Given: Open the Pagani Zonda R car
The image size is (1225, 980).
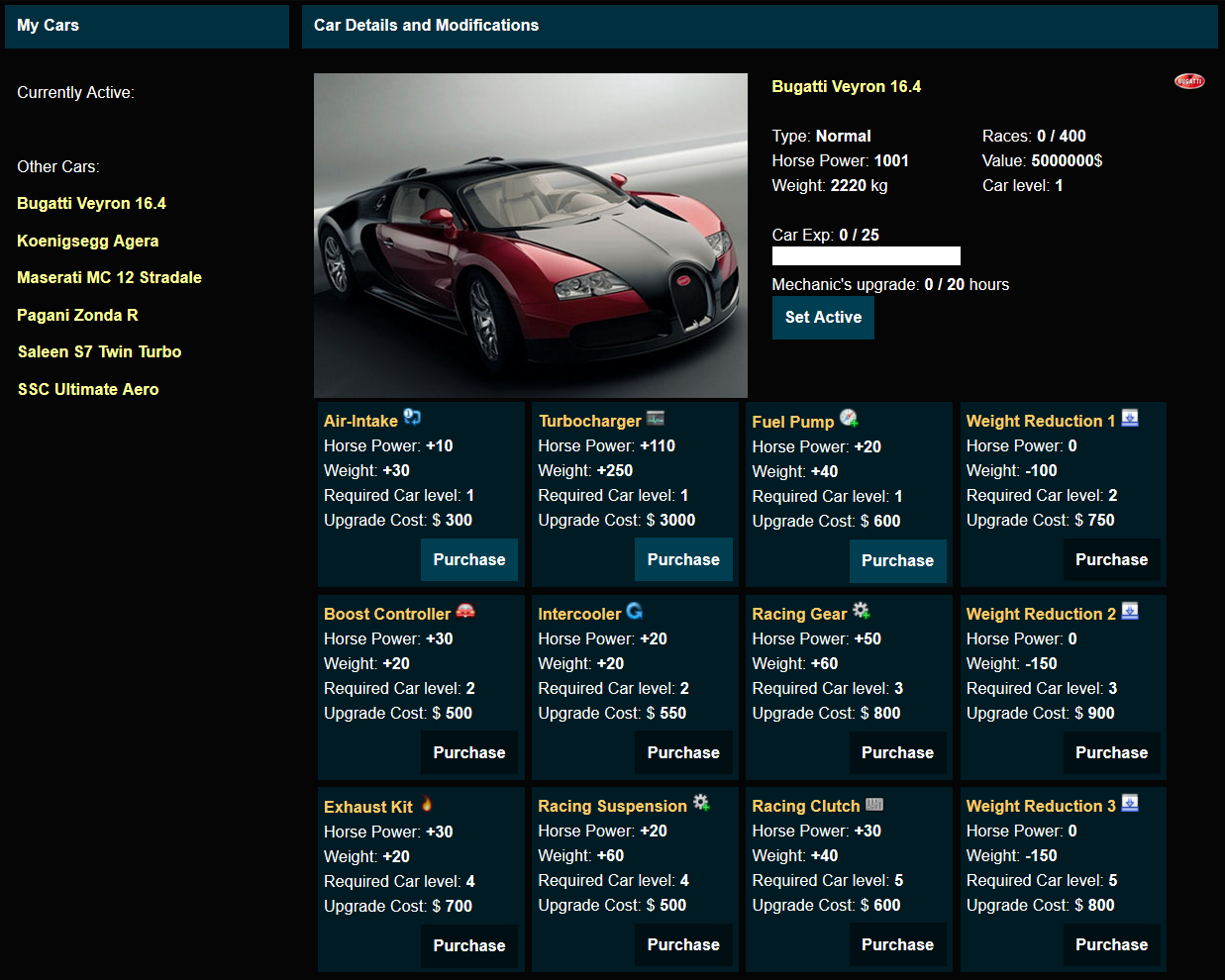Looking at the screenshot, I should point(77,316).
